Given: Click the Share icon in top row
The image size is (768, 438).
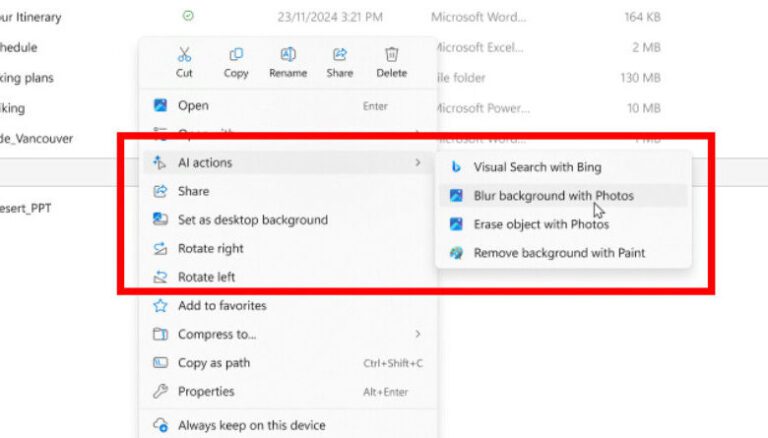Looking at the screenshot, I should tap(339, 54).
